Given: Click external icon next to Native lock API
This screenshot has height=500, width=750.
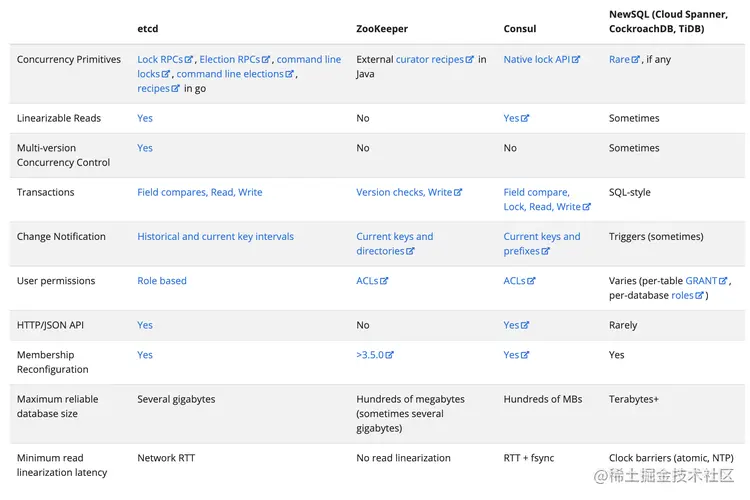Looking at the screenshot, I should click(576, 60).
